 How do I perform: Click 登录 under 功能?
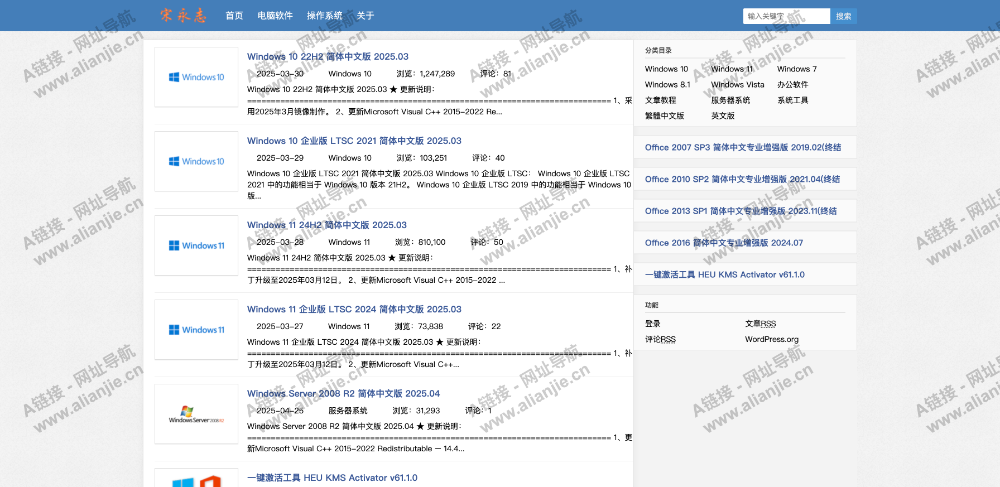click(652, 324)
